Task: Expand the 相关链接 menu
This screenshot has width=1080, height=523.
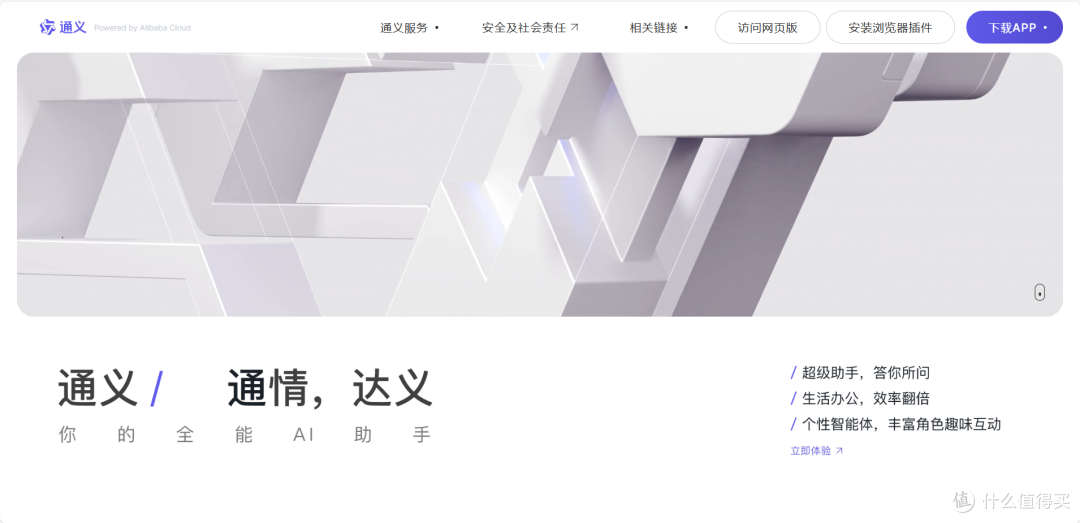Action: click(658, 28)
